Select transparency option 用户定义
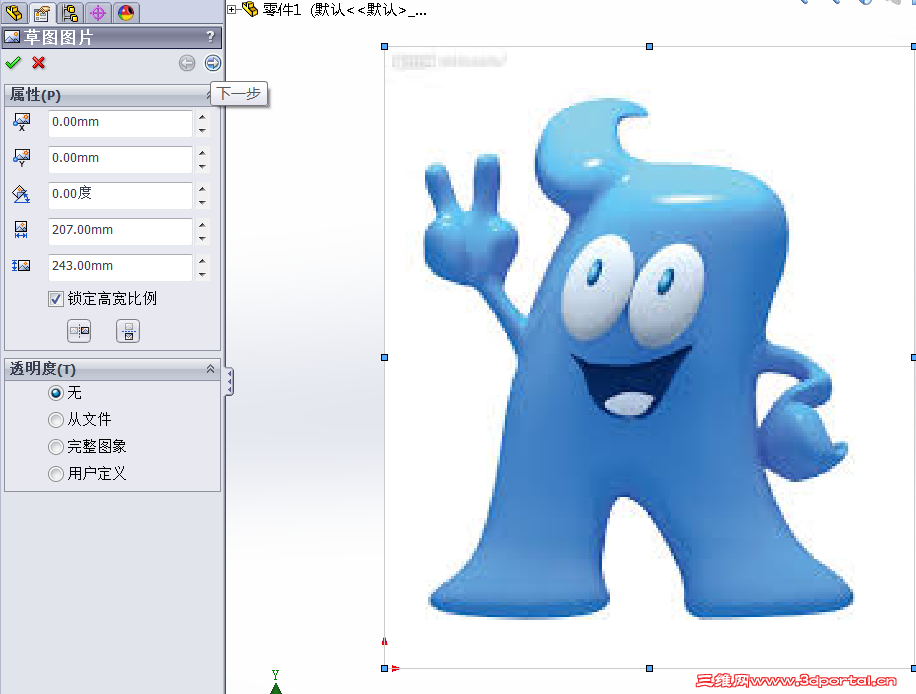 [55, 474]
